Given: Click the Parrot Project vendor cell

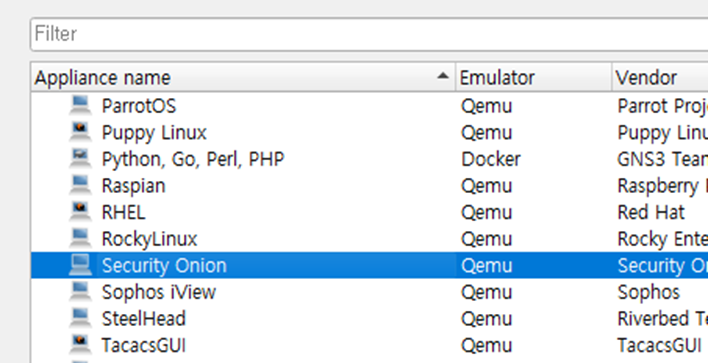Looking at the screenshot, I should (x=662, y=107).
